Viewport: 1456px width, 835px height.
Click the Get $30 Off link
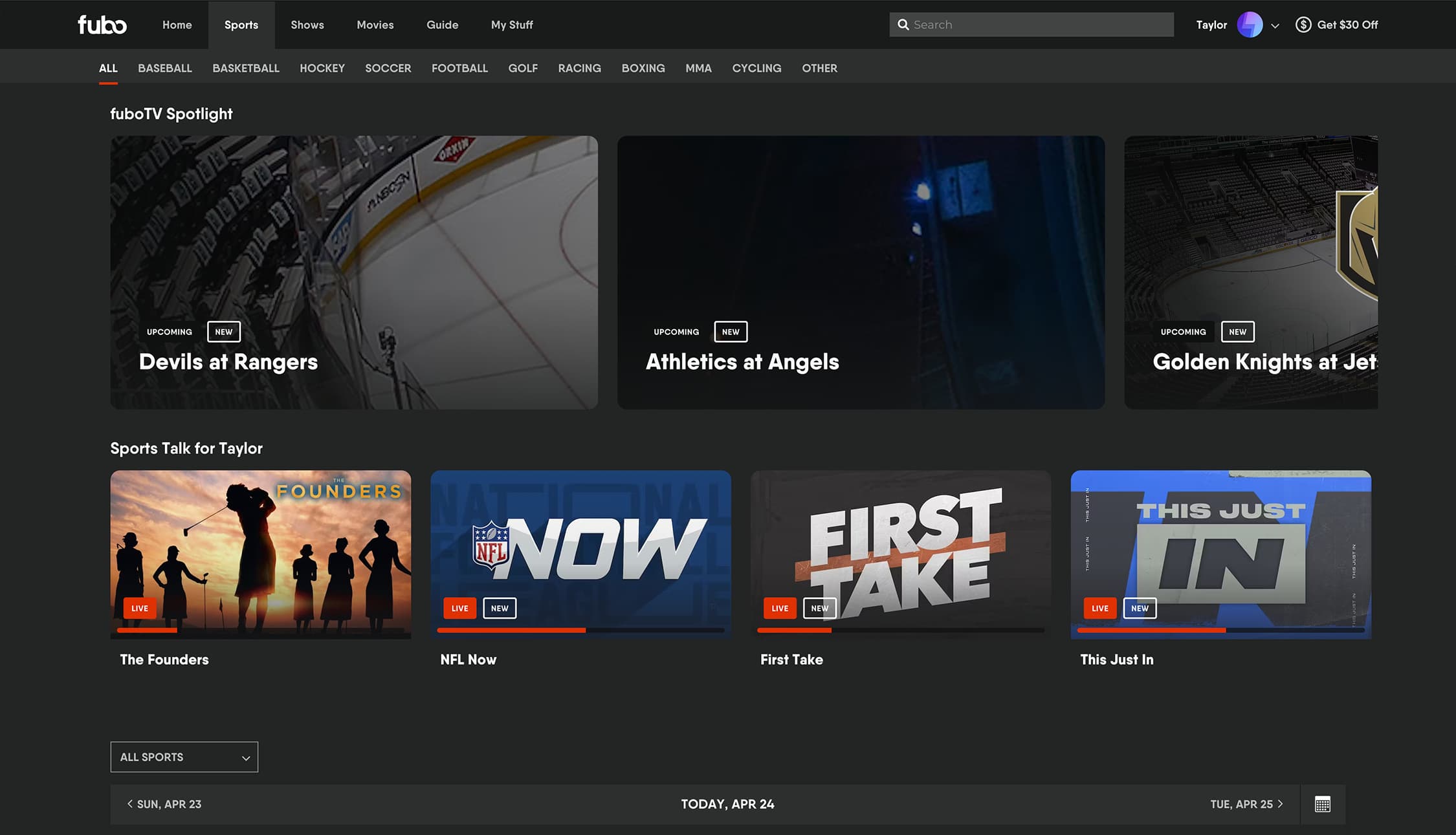(1347, 25)
